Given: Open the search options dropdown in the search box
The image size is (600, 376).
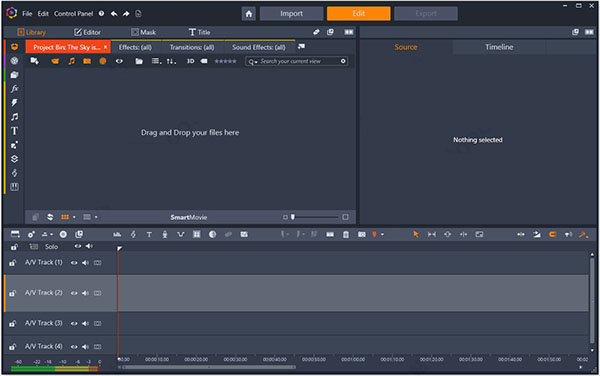Looking at the screenshot, I should click(x=253, y=61).
